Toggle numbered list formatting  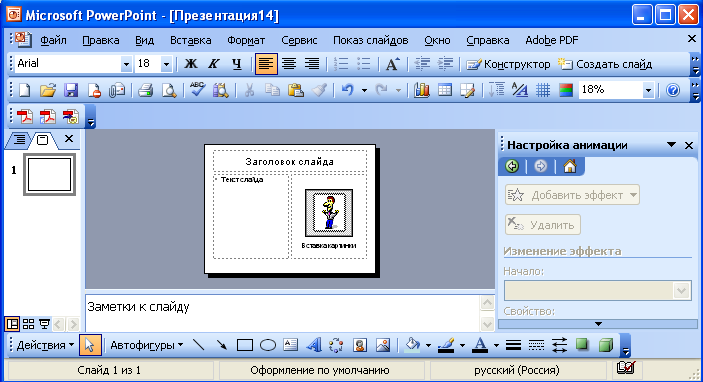(x=341, y=64)
